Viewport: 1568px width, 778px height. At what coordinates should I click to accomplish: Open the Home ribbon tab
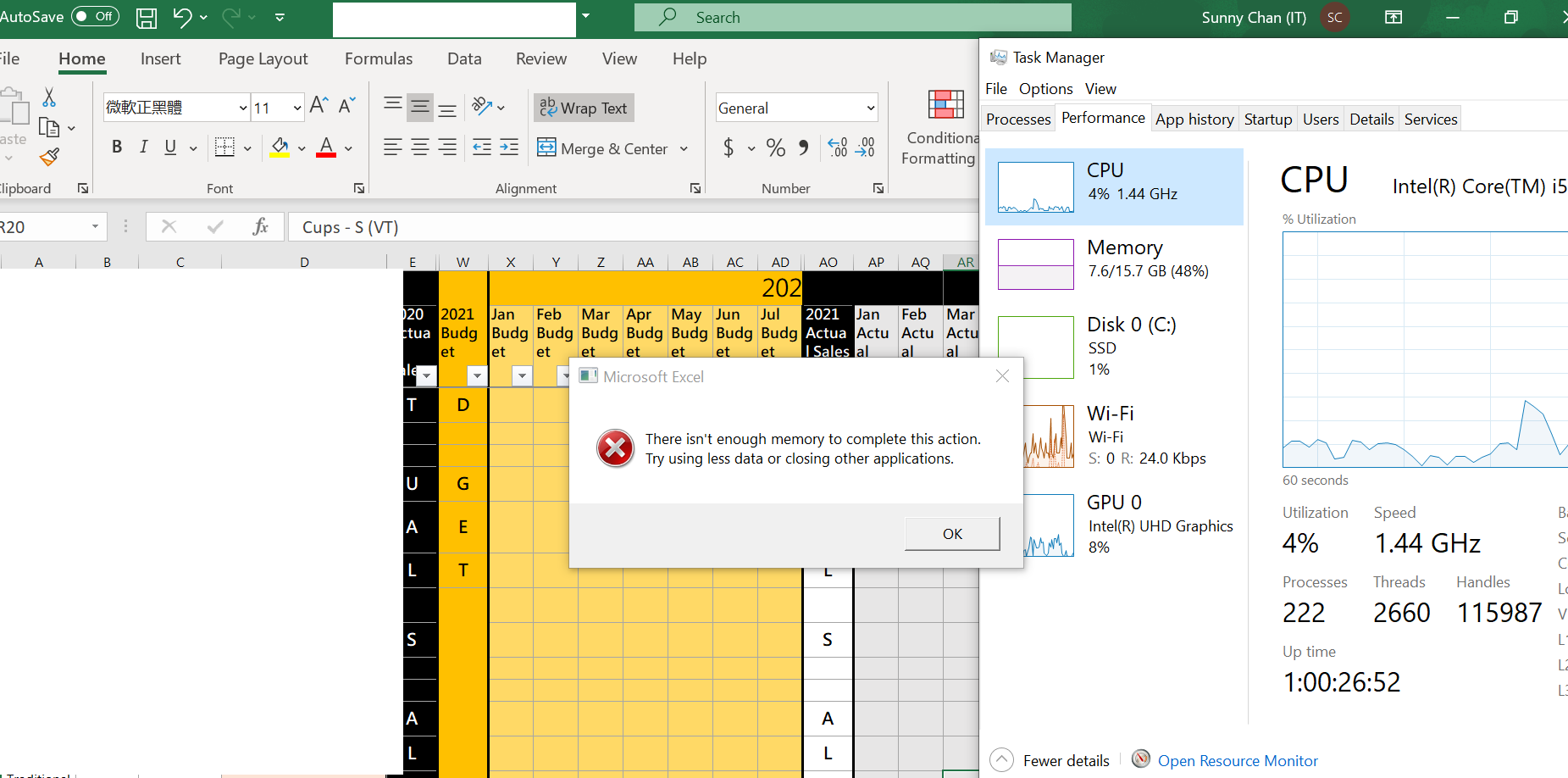coord(82,58)
